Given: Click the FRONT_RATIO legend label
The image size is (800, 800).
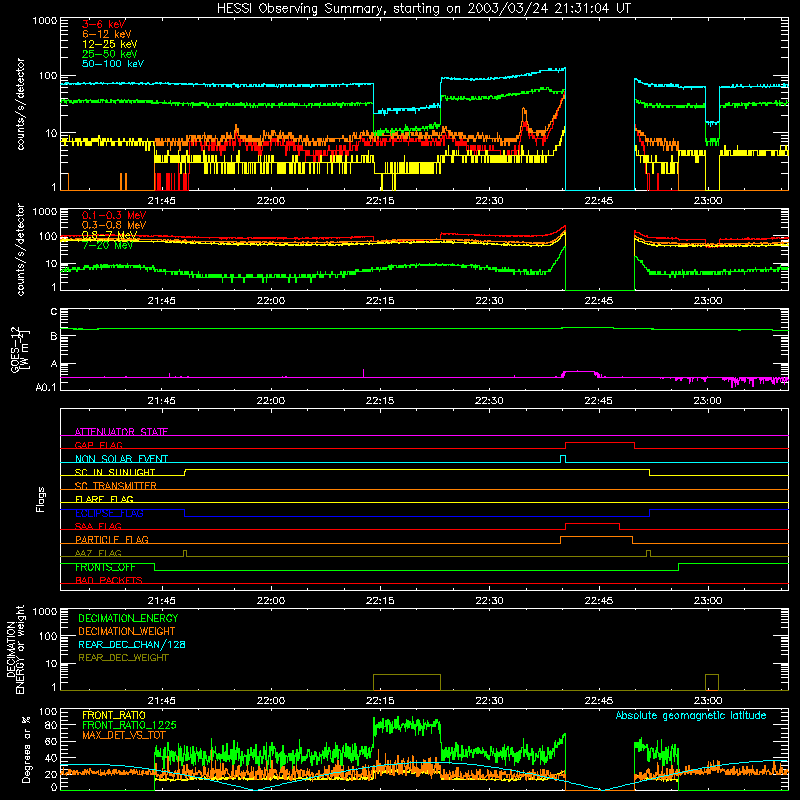Looking at the screenshot, I should click(114, 715).
